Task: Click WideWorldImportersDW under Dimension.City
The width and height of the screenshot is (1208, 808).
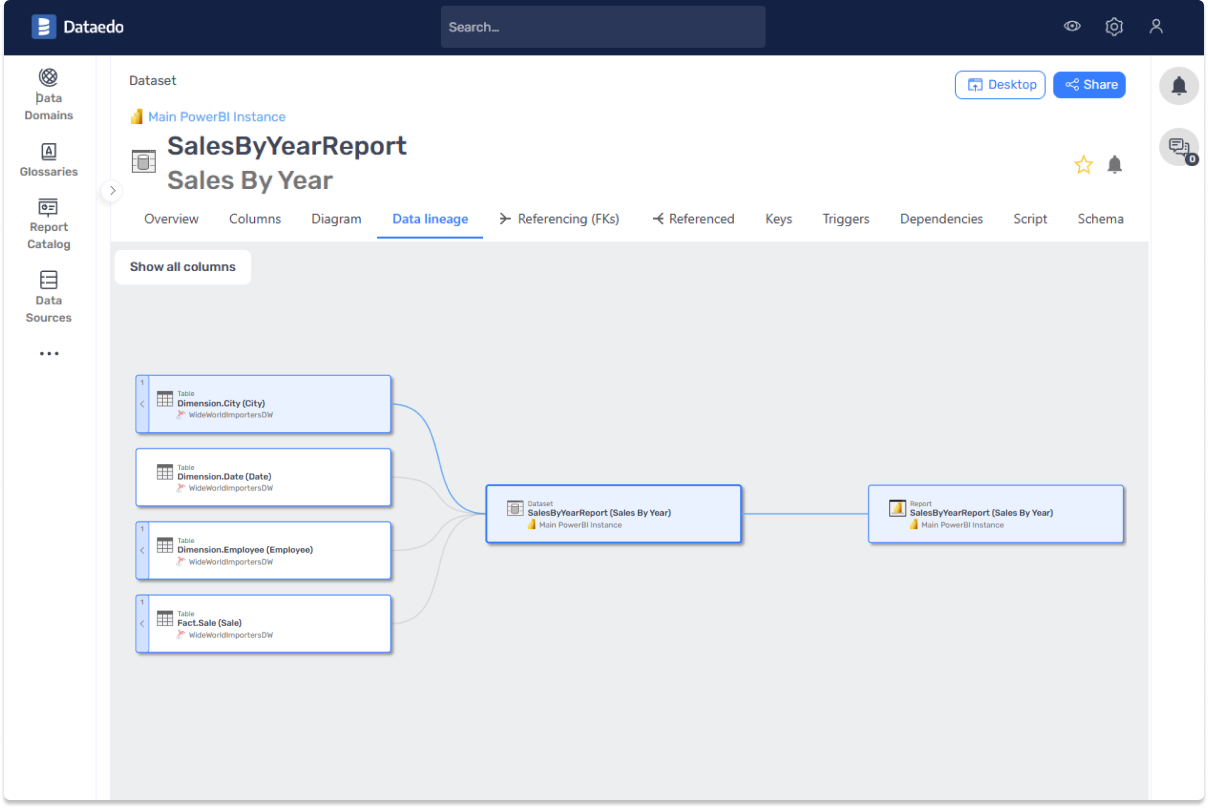Action: (x=231, y=415)
